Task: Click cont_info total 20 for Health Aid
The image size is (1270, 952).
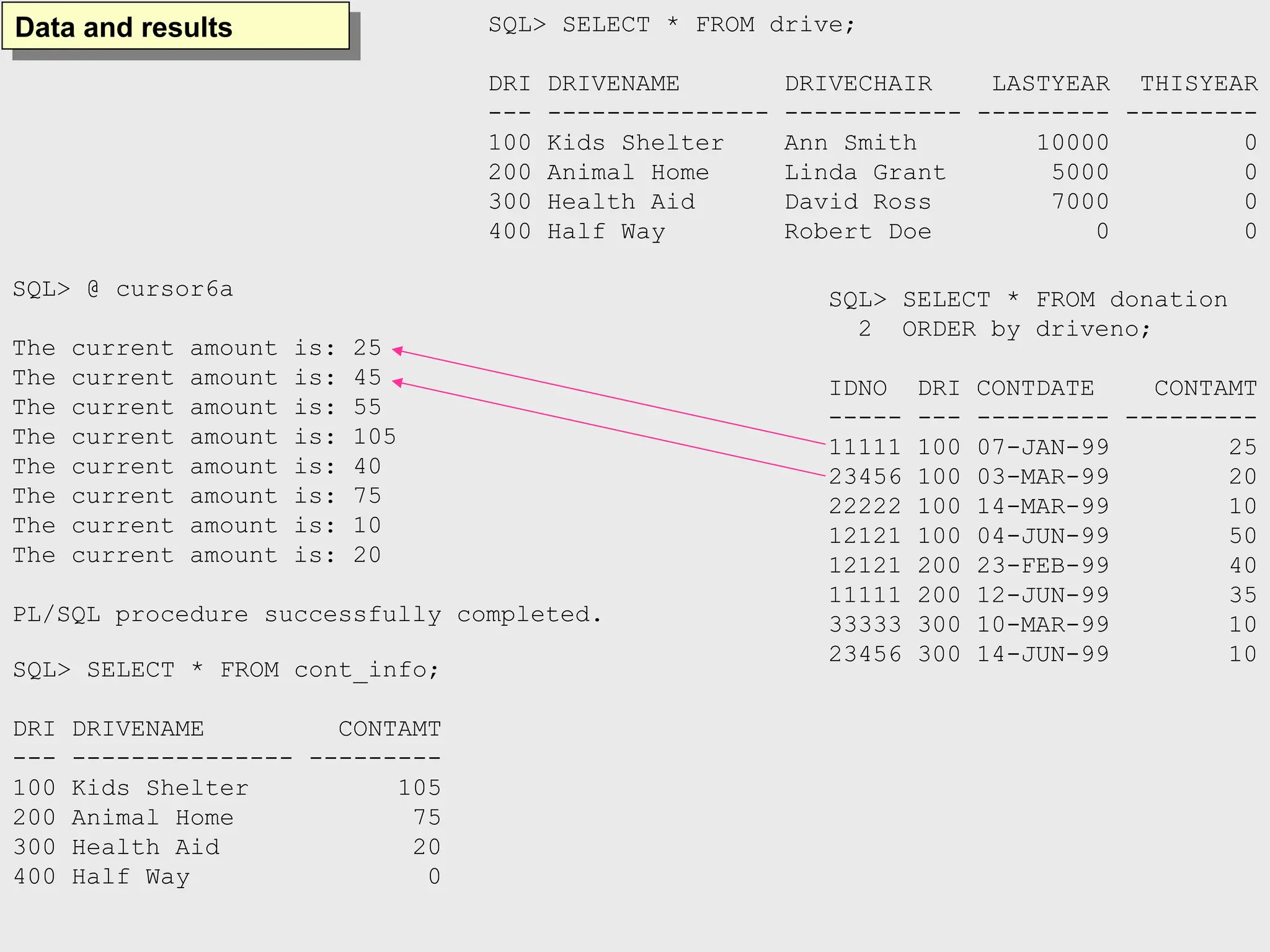Action: [x=427, y=848]
